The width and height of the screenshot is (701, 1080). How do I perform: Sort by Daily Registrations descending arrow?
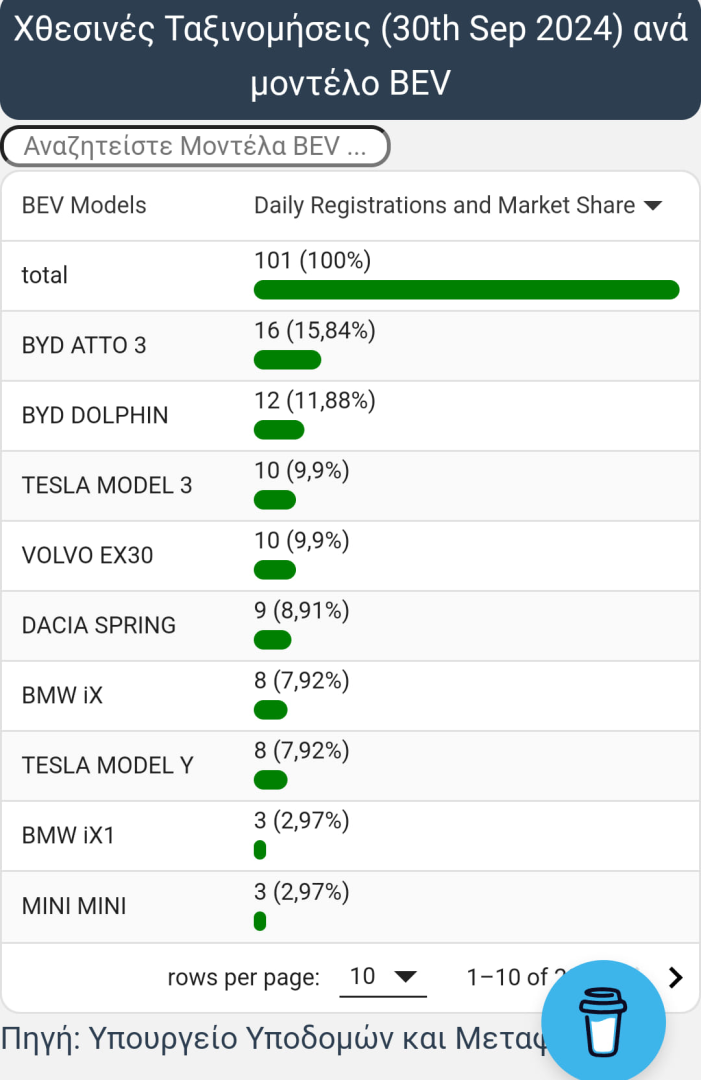(653, 206)
